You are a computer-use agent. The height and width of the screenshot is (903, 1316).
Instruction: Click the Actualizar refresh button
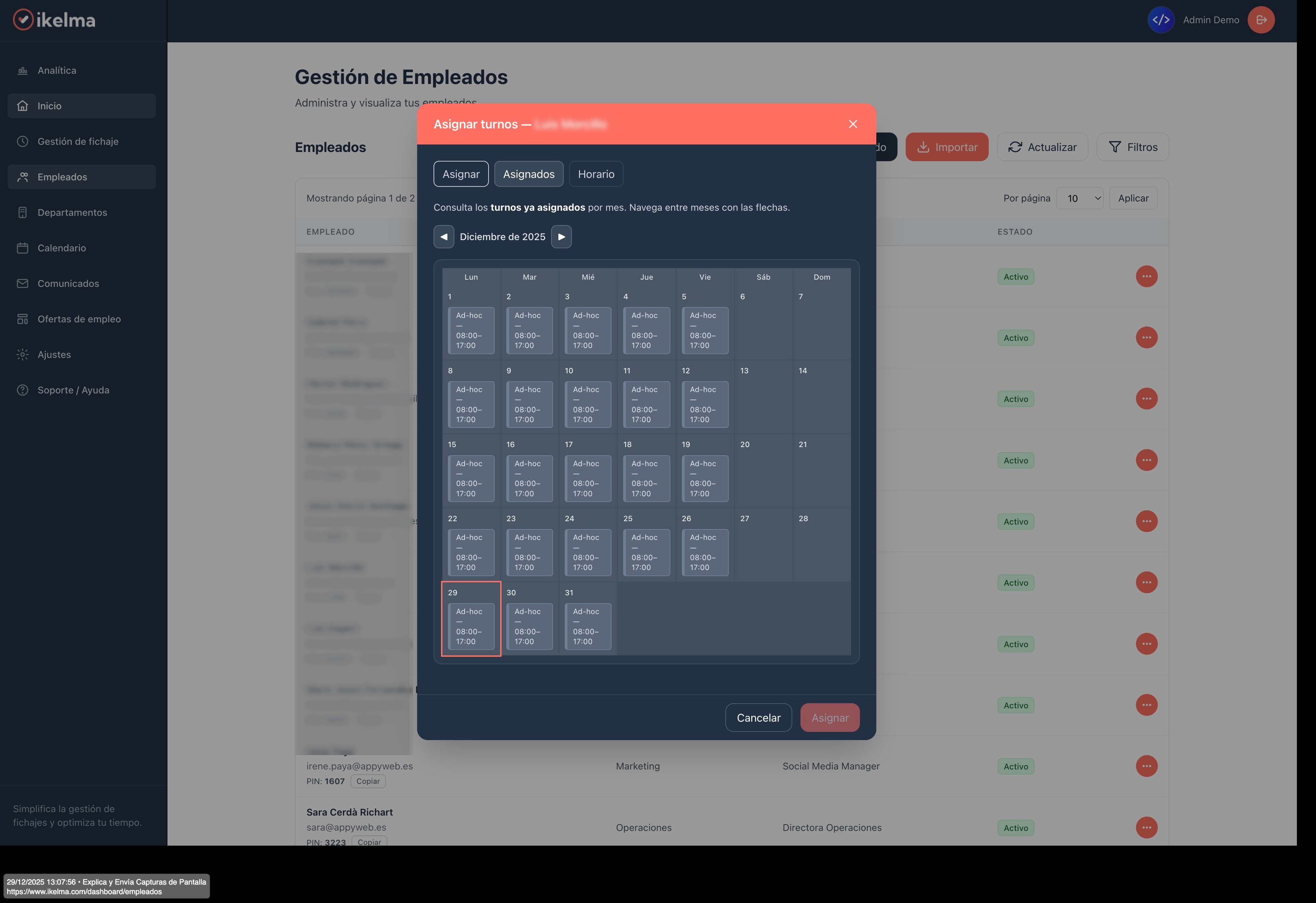tap(1042, 147)
